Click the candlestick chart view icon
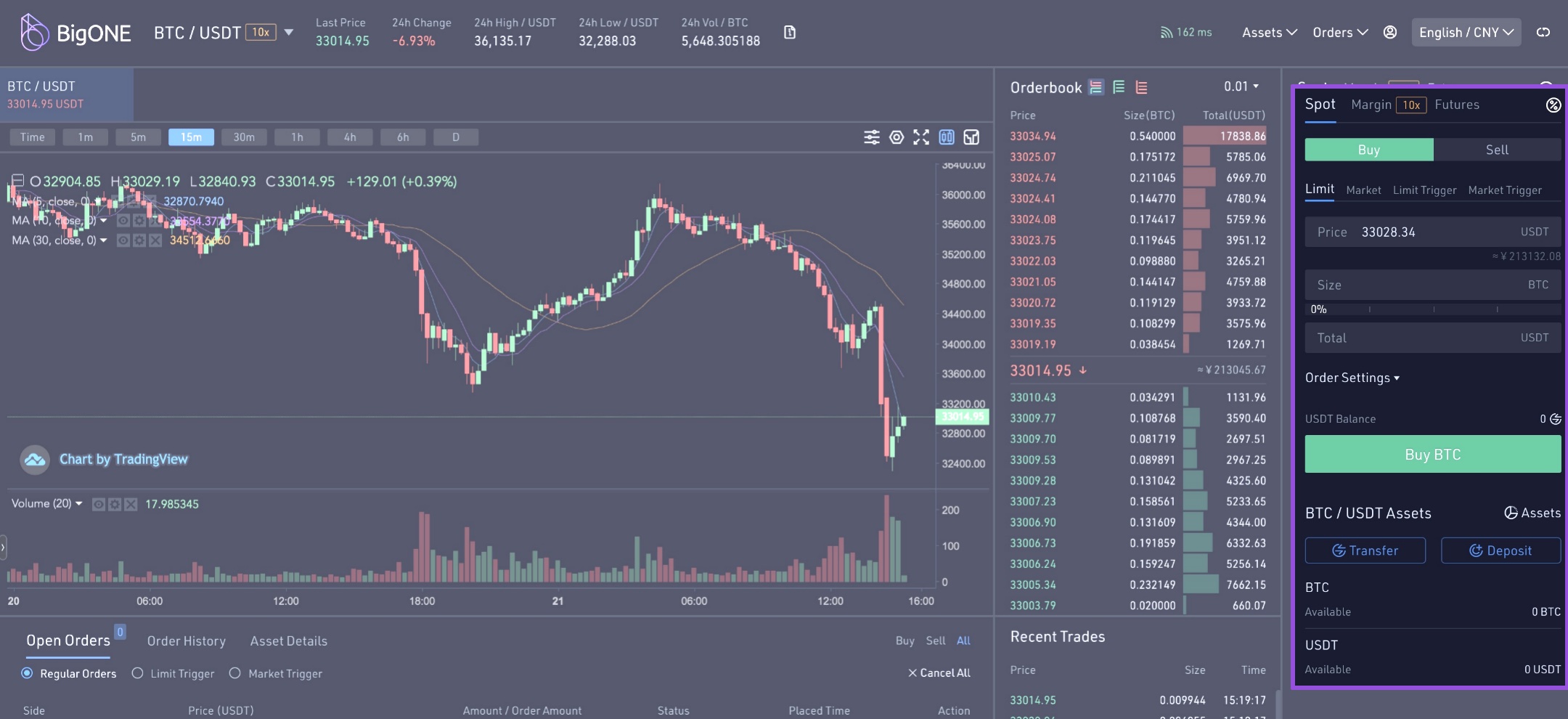Image resolution: width=1568 pixels, height=719 pixels. [947, 137]
